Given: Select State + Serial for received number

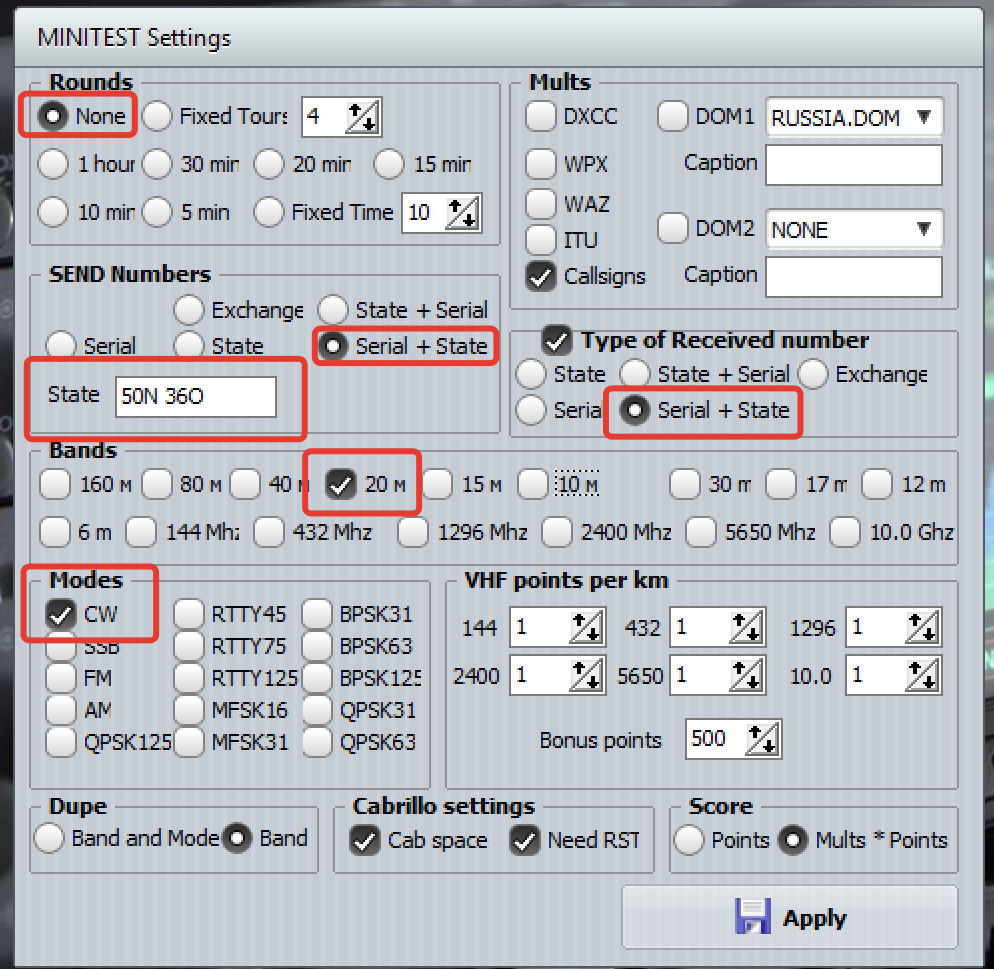Looking at the screenshot, I should point(635,374).
